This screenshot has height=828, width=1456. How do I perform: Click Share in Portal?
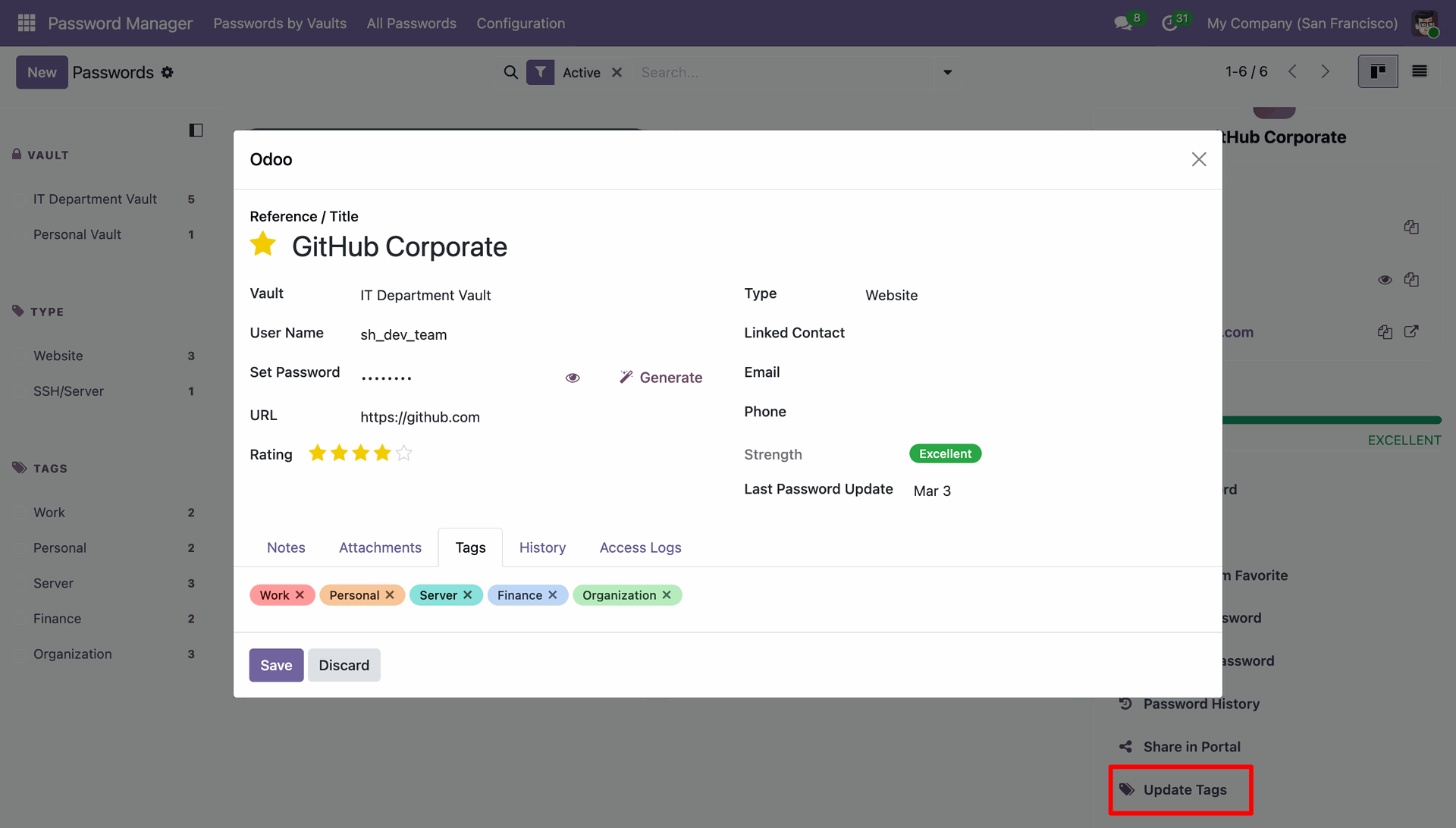point(1192,747)
